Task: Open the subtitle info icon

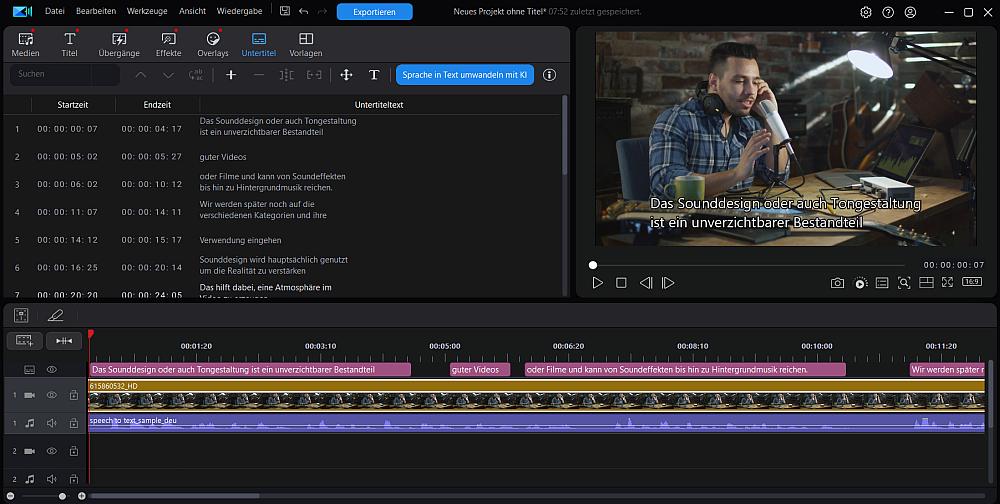Action: [549, 75]
